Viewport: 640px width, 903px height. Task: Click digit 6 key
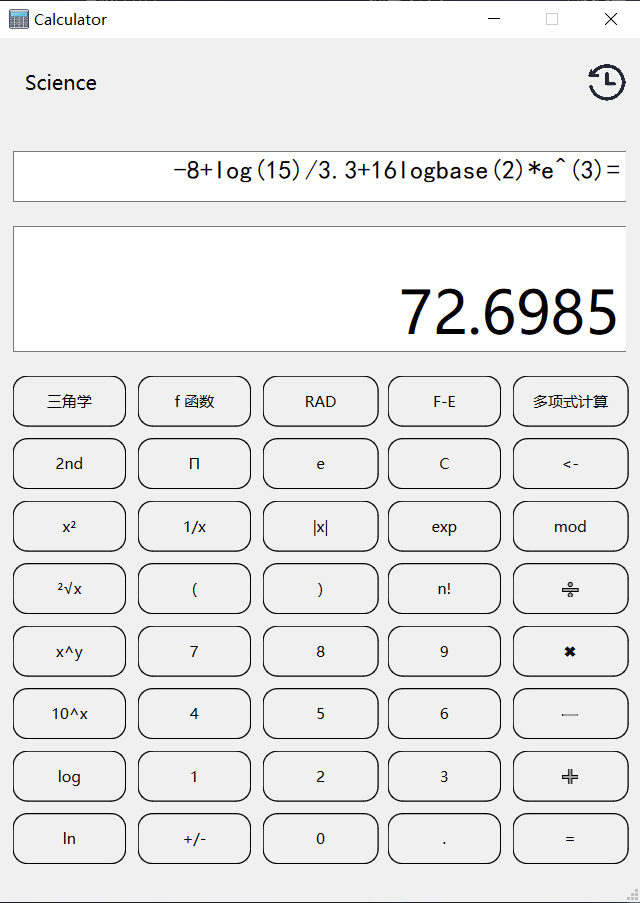click(x=444, y=714)
